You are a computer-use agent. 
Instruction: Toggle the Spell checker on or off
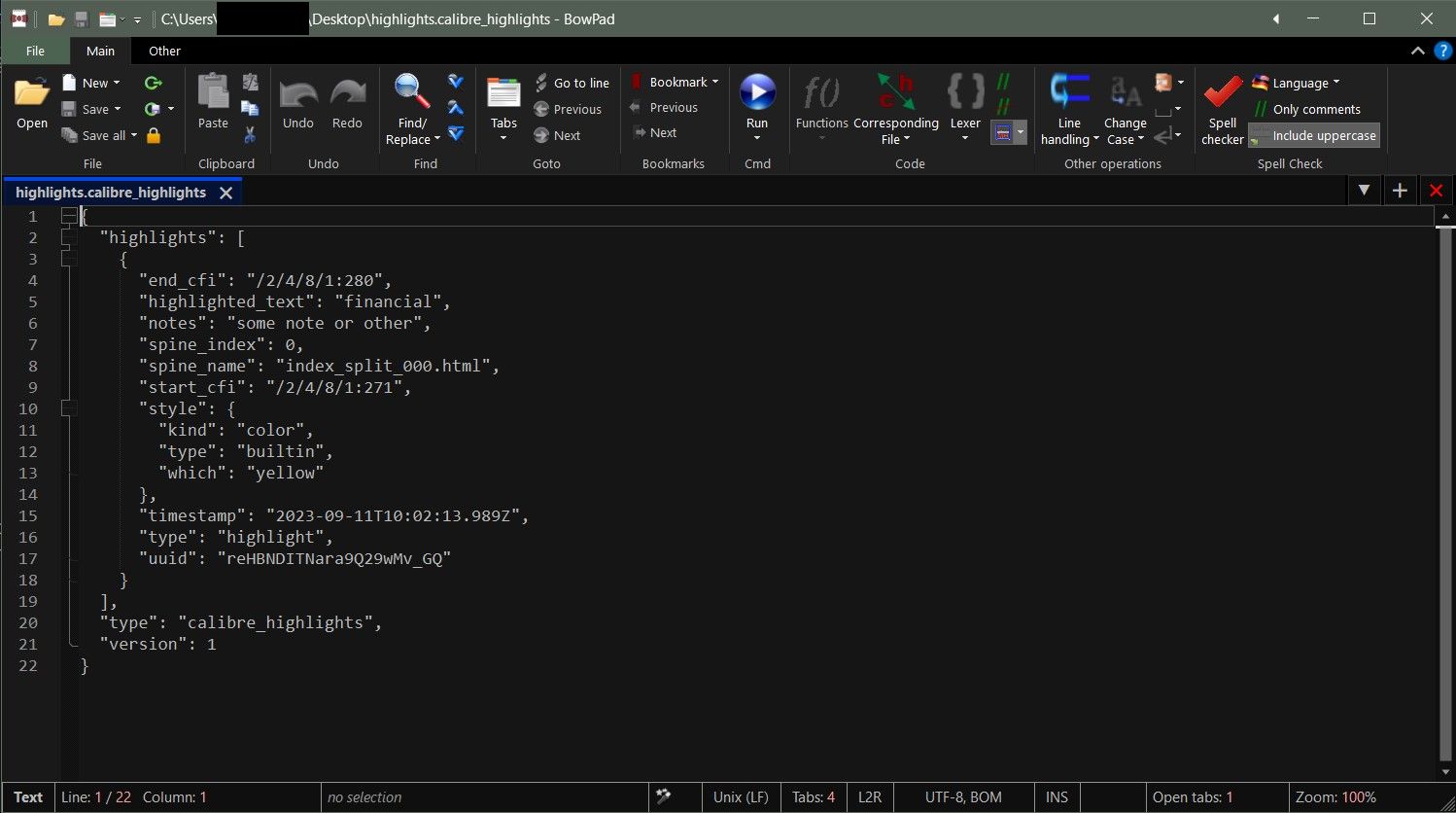click(x=1222, y=107)
